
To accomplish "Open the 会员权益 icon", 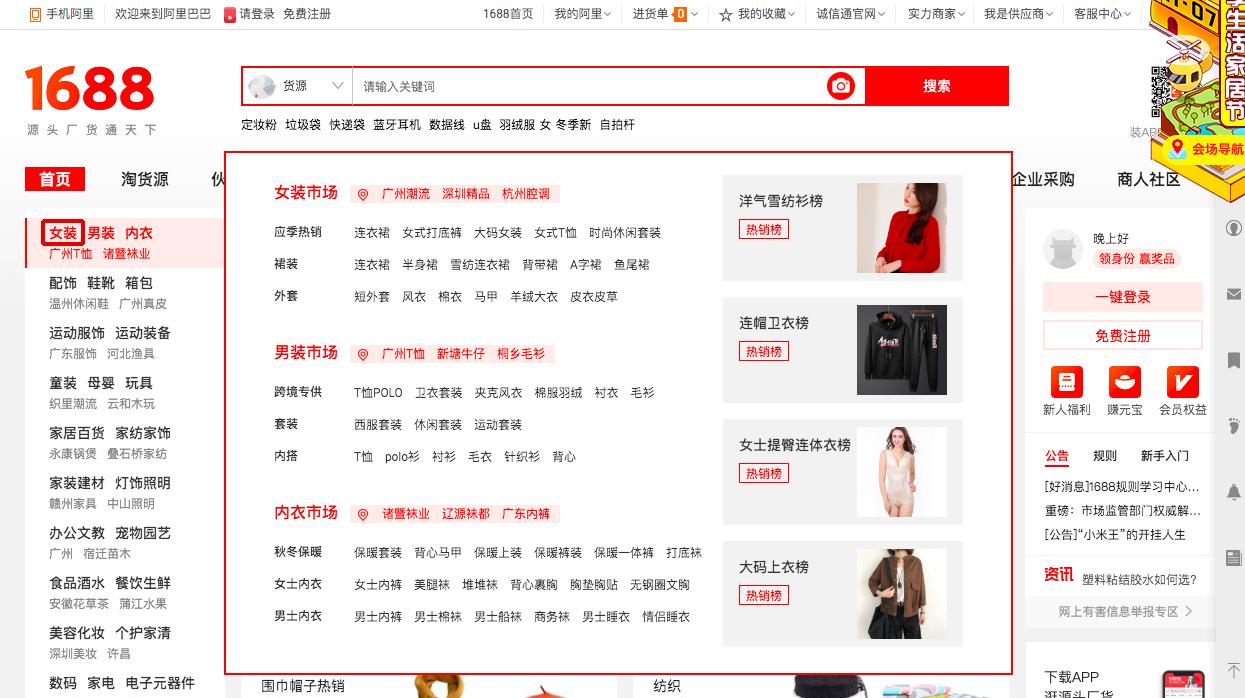I will (x=1183, y=382).
